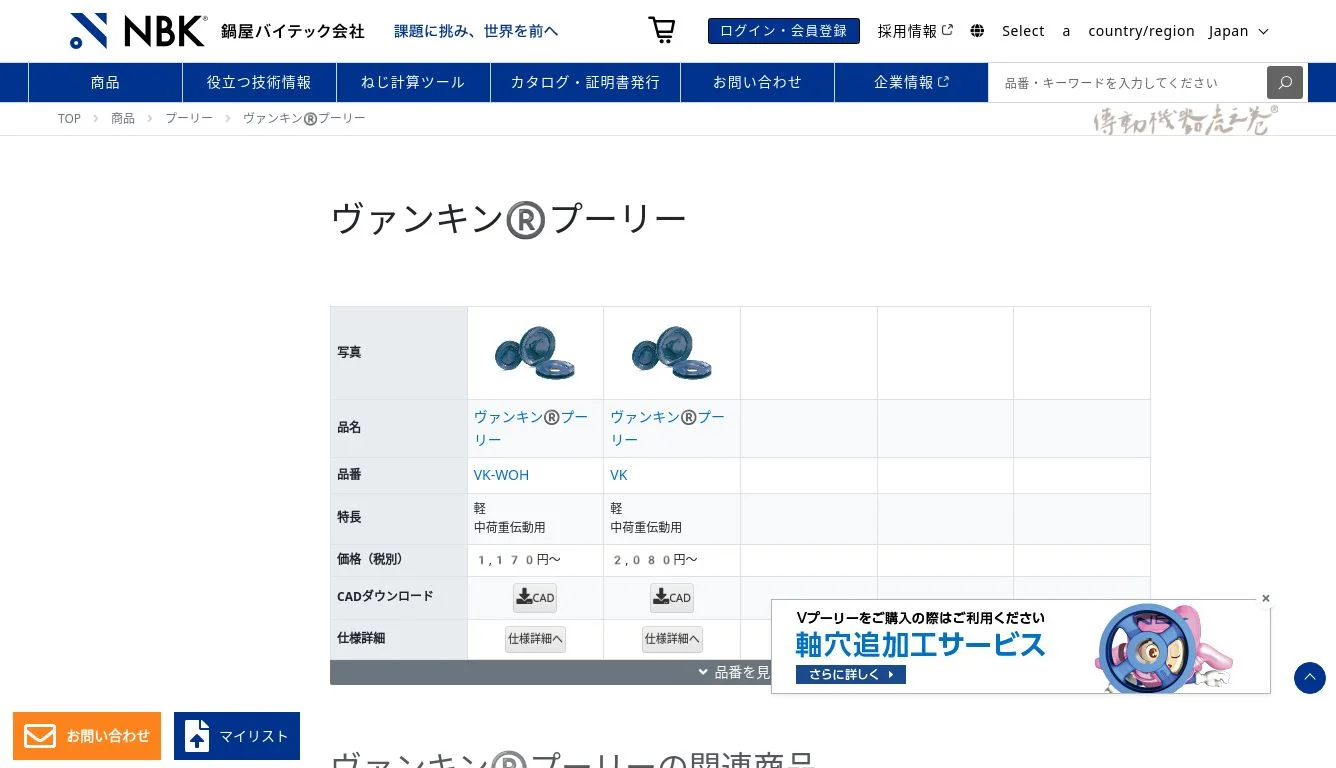The width and height of the screenshot is (1336, 768).
Task: Click the 2,080円〜 price cell
Action: 672,560
